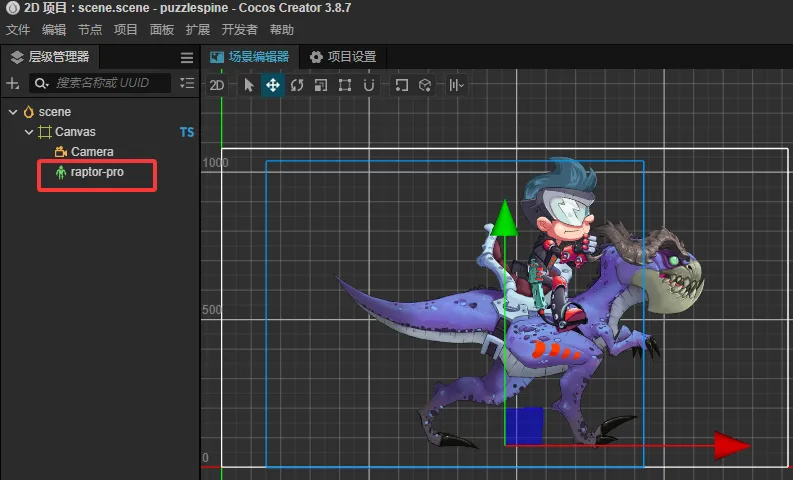Toggle 2D view mode button
The image size is (793, 480).
(x=217, y=86)
